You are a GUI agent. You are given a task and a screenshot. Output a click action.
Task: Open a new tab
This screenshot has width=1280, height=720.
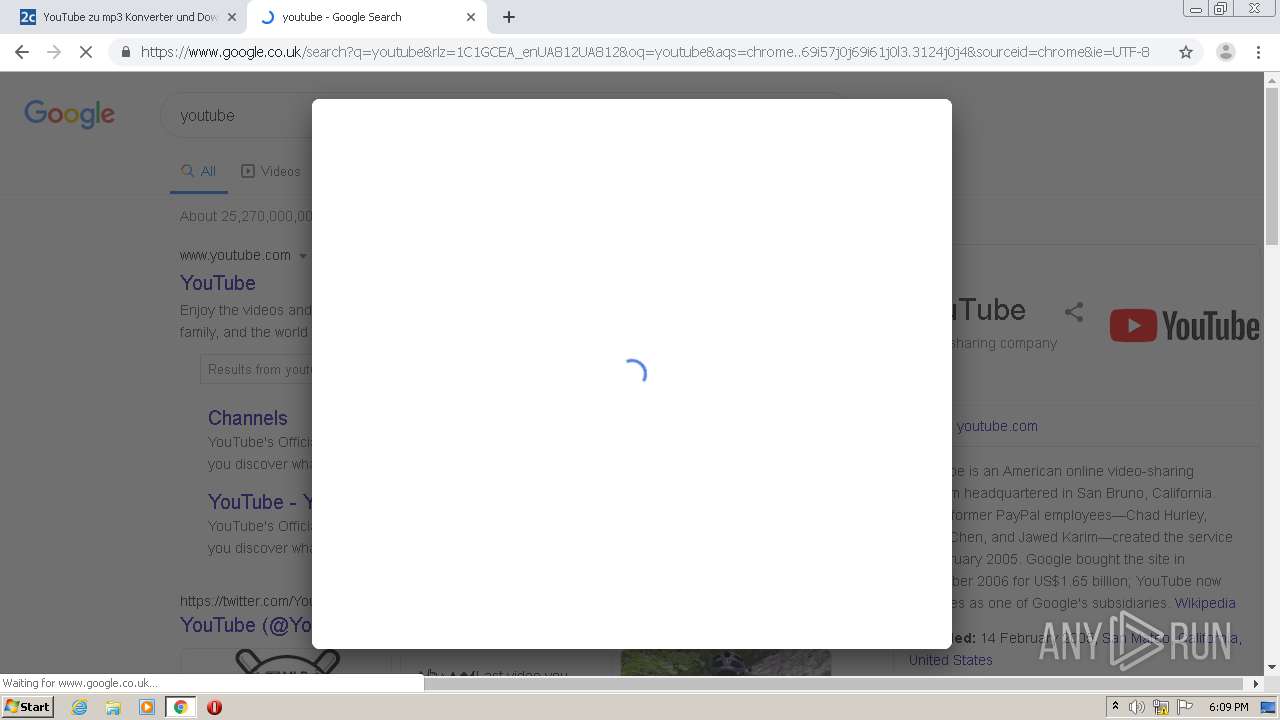point(509,17)
